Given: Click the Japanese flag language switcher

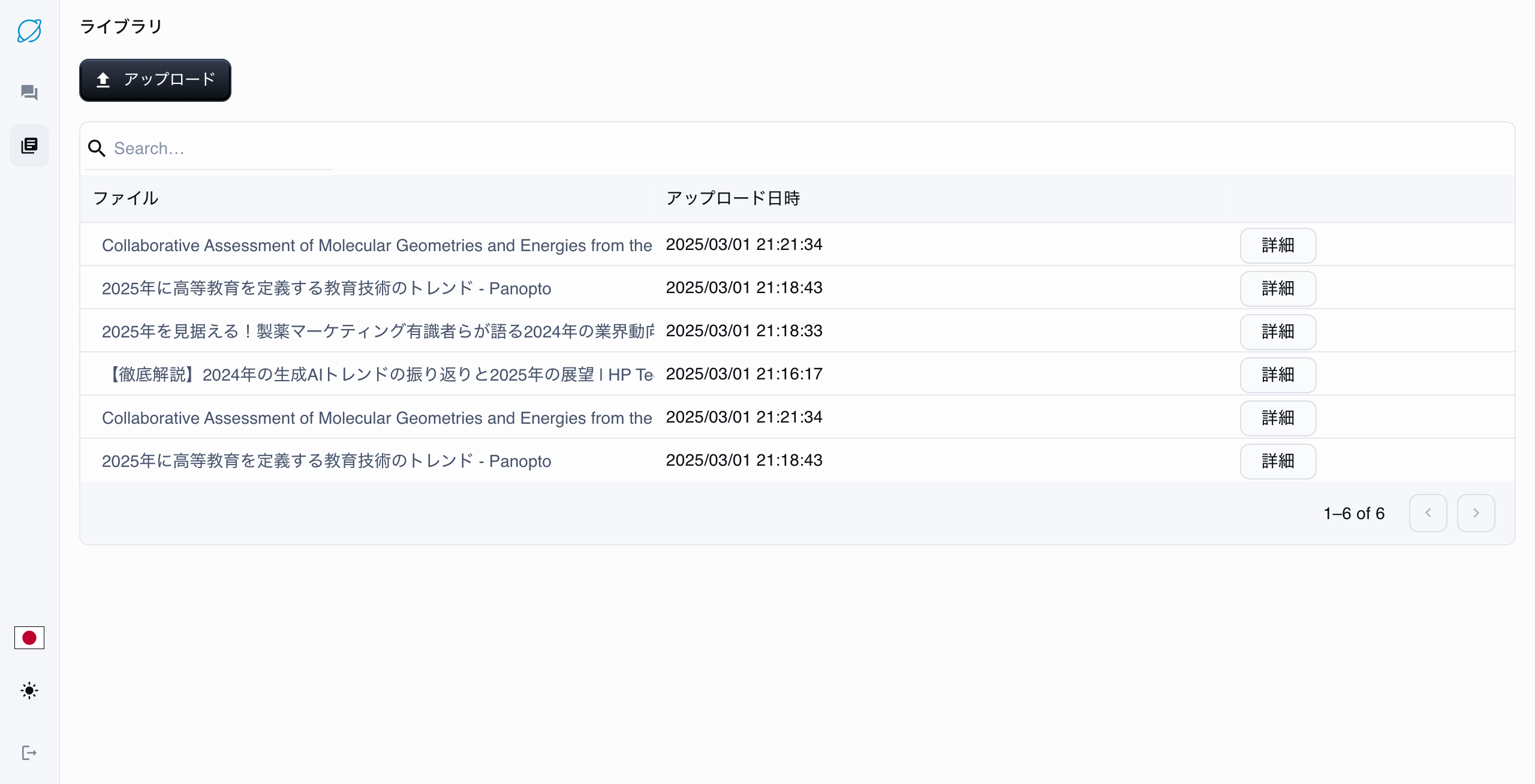Looking at the screenshot, I should tap(29, 638).
